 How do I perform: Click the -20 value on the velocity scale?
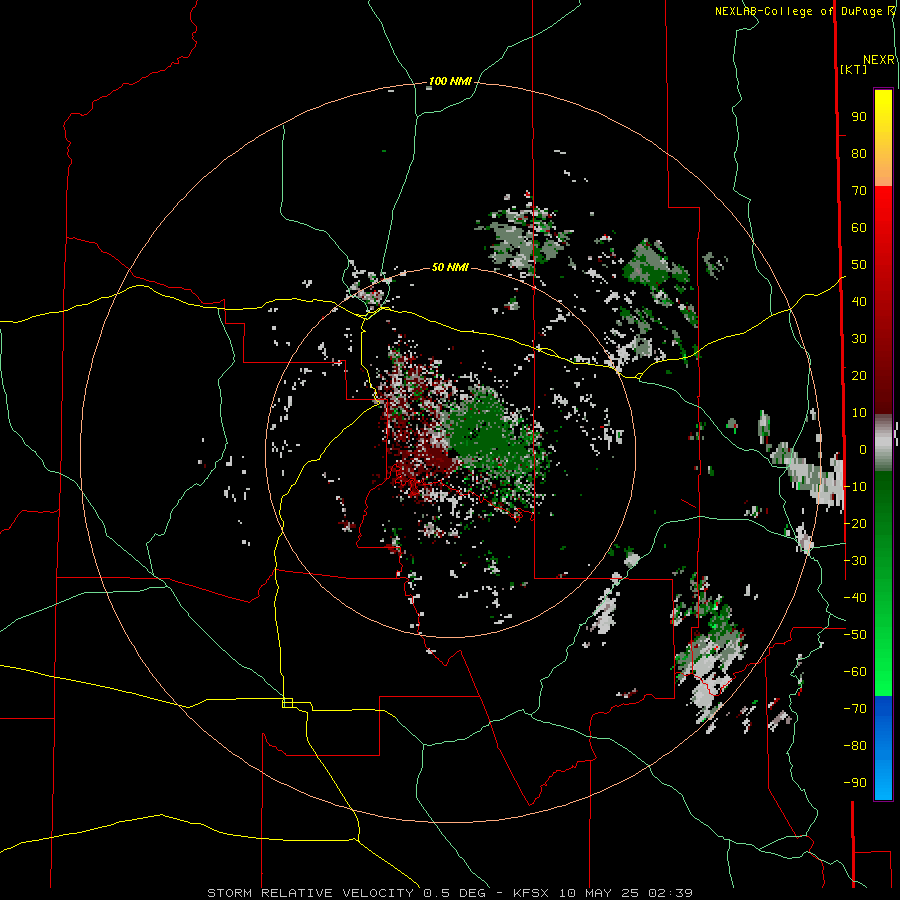[x=855, y=523]
